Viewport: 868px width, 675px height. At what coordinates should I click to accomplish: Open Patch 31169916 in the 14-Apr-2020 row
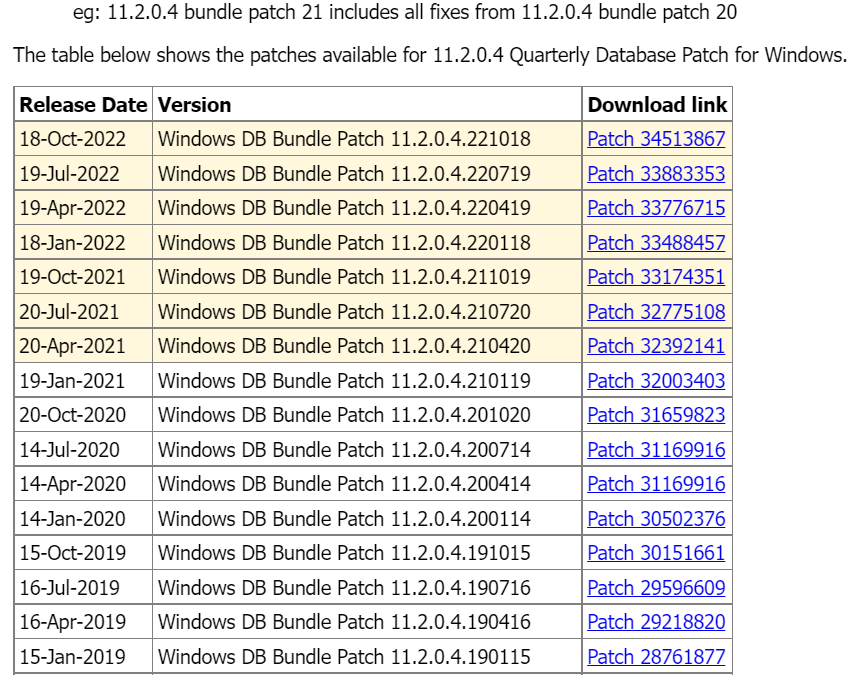(x=656, y=484)
